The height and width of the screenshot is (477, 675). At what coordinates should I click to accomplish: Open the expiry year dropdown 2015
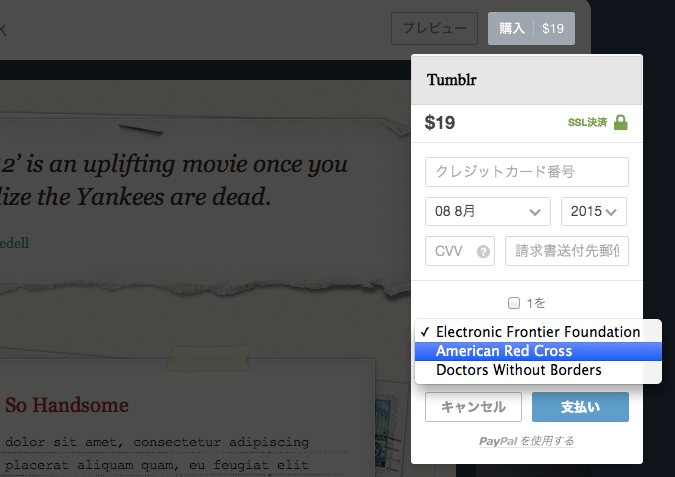pos(594,211)
